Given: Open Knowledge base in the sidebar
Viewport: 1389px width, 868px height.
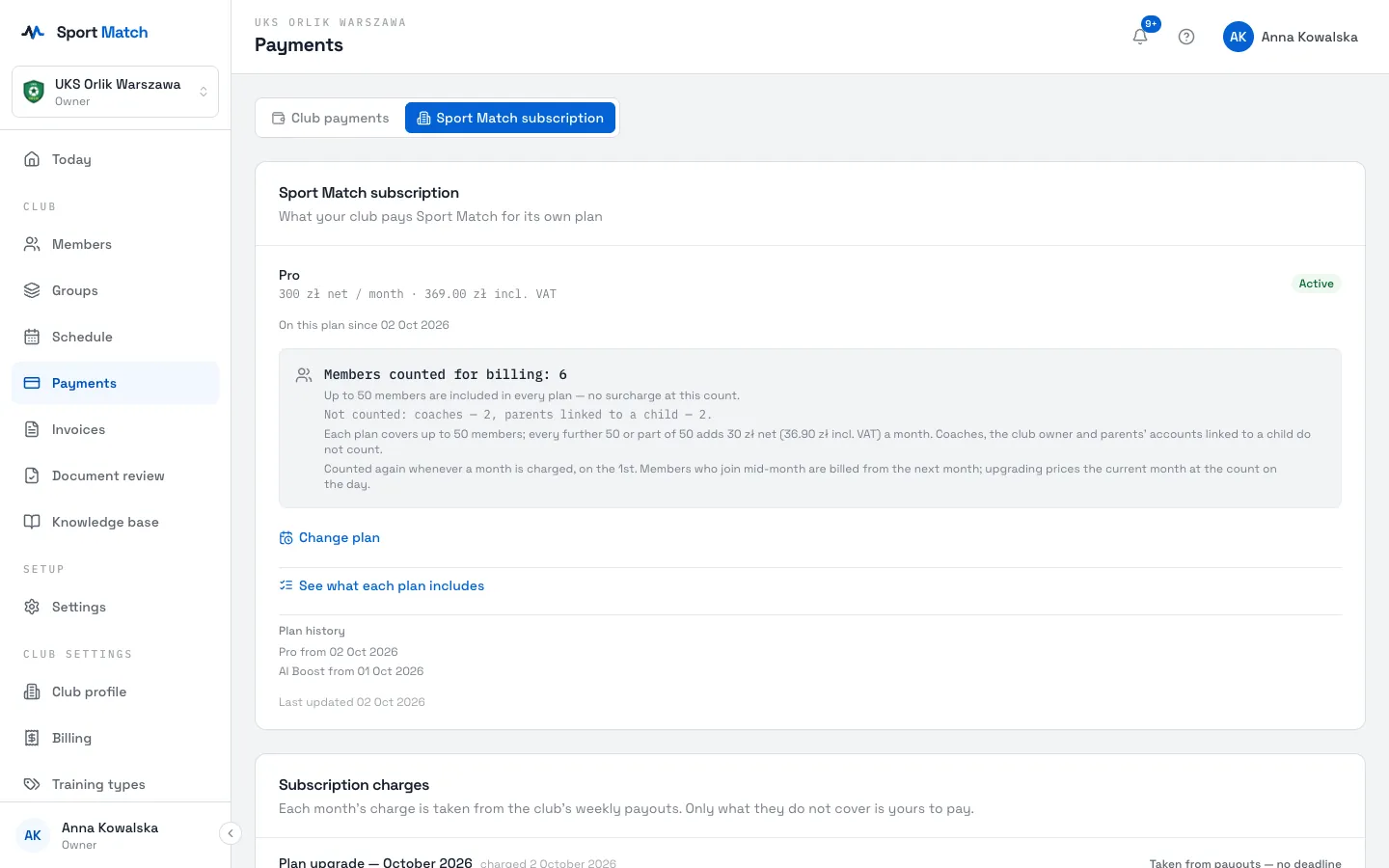Looking at the screenshot, I should (115, 522).
